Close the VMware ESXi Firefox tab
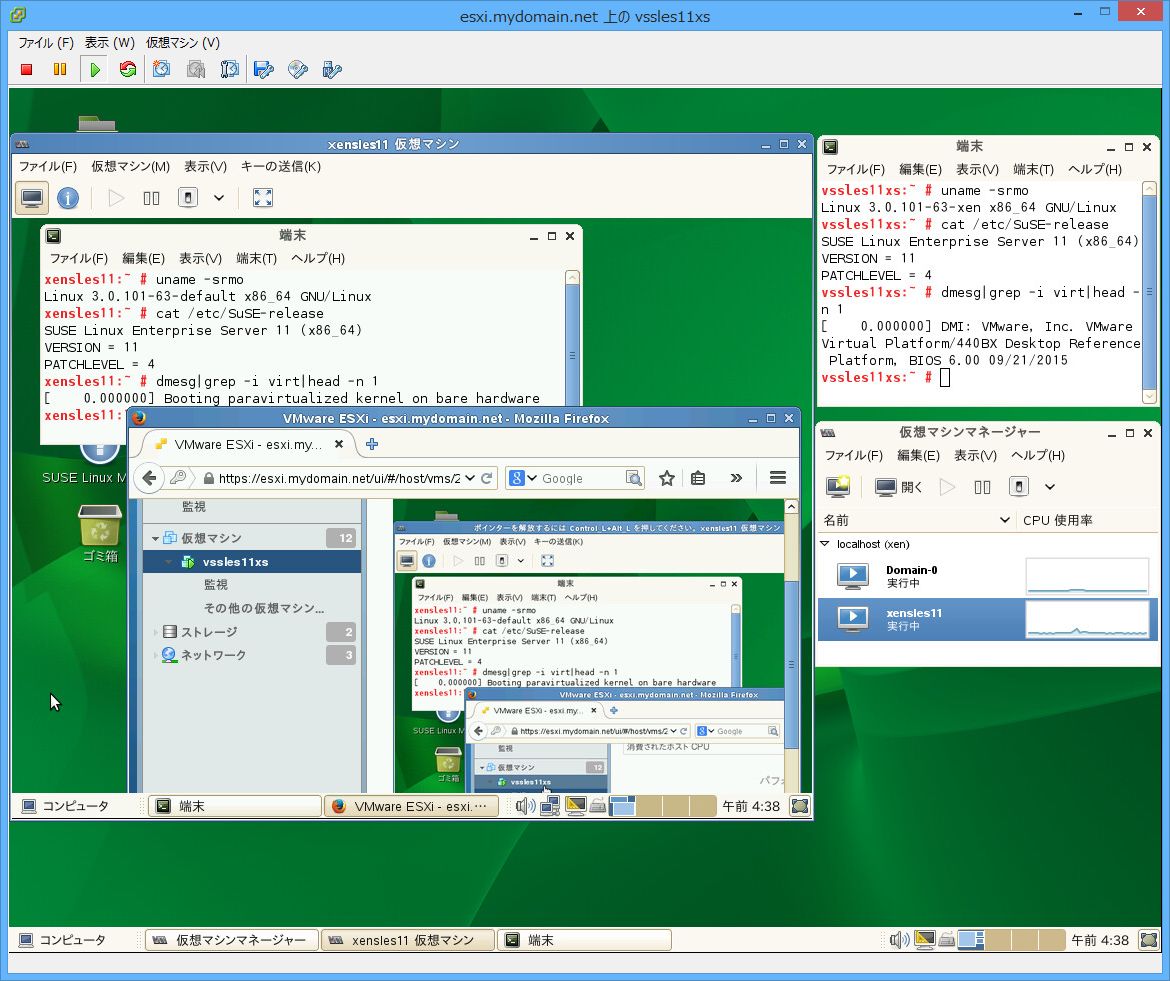The image size is (1170, 981). (339, 445)
